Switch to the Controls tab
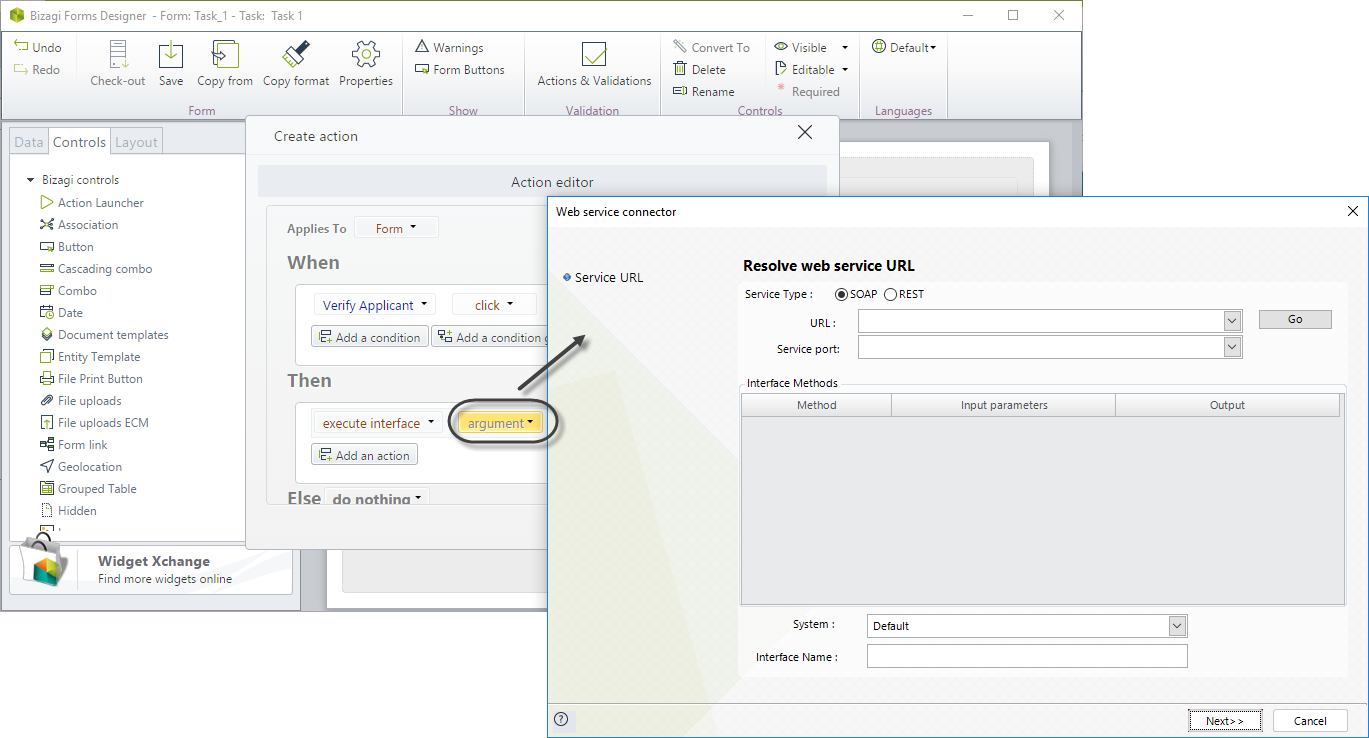The image size is (1369, 738). pos(79,142)
